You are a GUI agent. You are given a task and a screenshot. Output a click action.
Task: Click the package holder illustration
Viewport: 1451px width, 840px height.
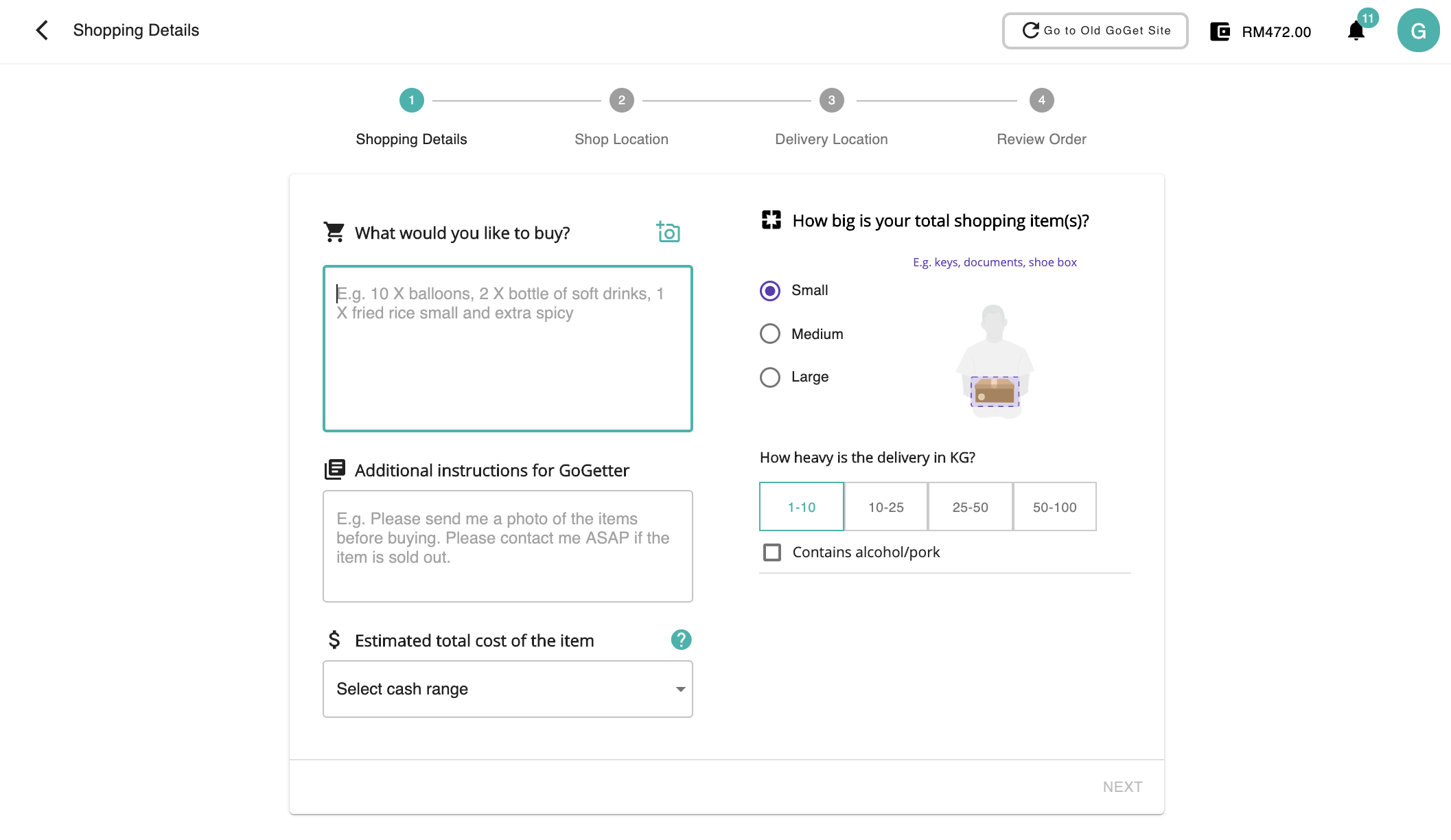pyautogui.click(x=995, y=362)
